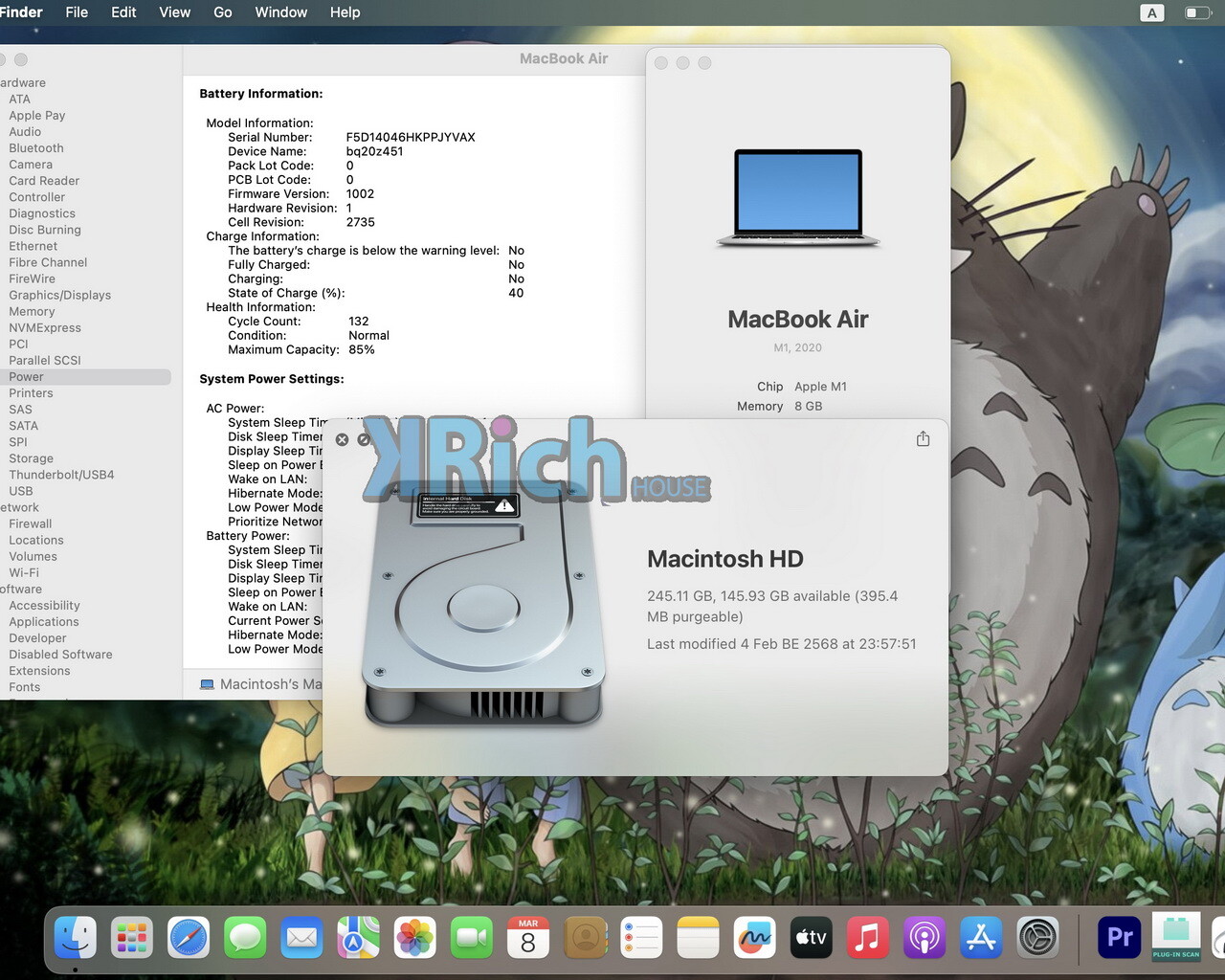Screen dimensions: 1225x980
Task: Open Mail app in Dock
Action: tap(301, 938)
